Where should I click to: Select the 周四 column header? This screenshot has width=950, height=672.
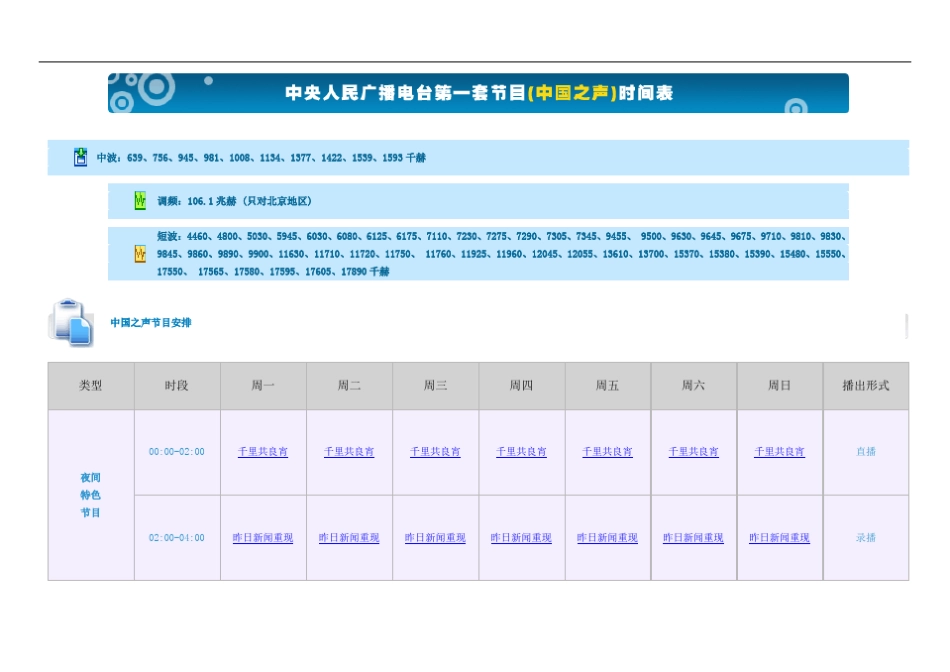521,386
